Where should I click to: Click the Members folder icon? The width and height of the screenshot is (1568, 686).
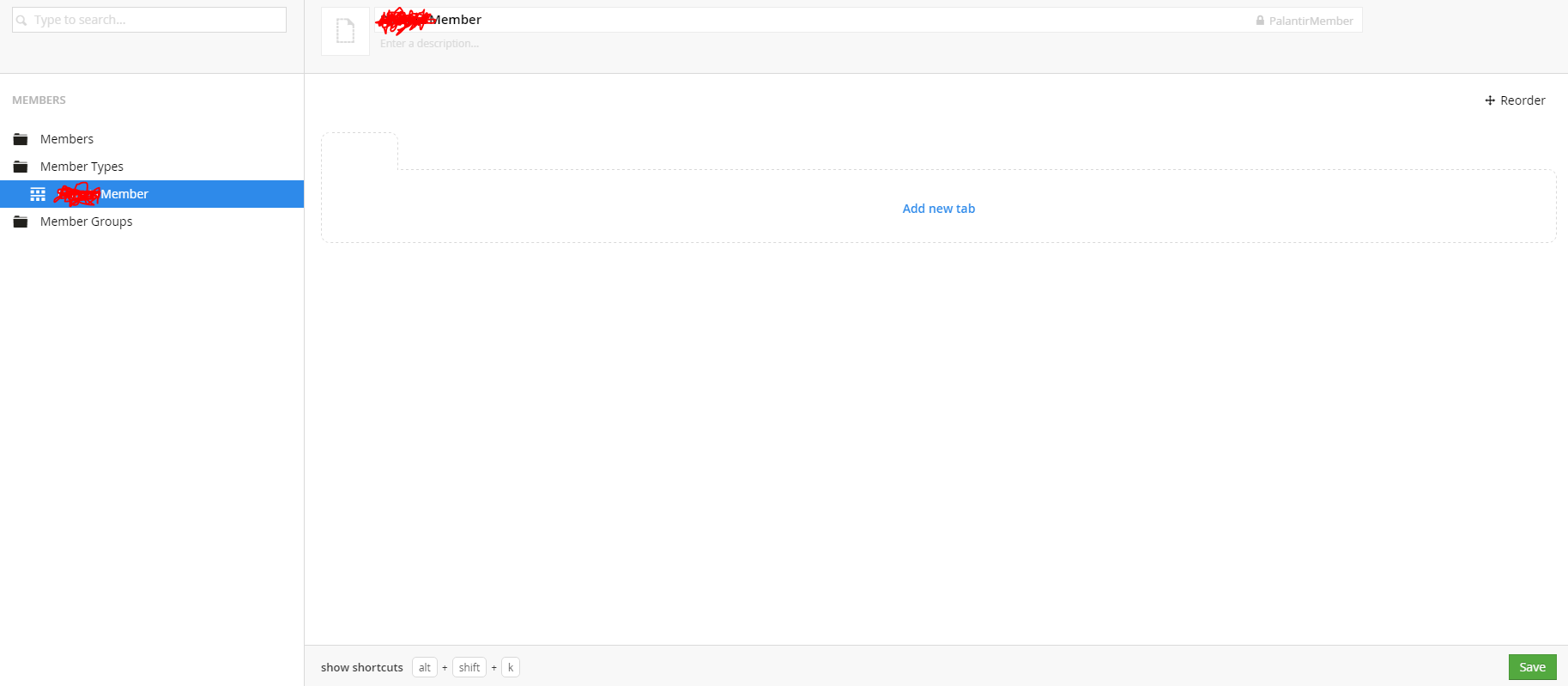(21, 139)
